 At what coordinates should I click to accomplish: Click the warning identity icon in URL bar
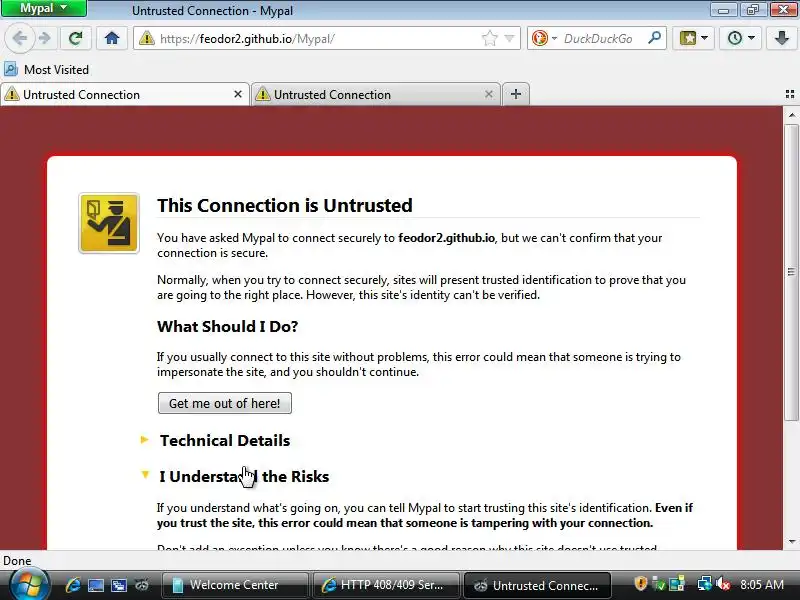[146, 38]
